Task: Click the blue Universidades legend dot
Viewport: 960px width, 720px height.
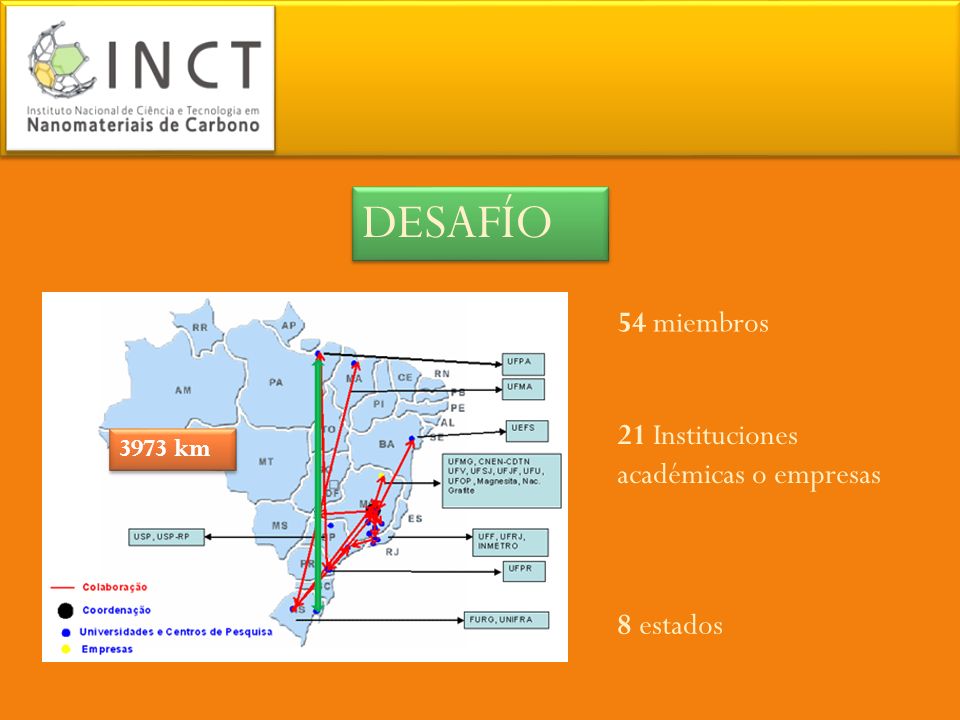Action: [66, 632]
